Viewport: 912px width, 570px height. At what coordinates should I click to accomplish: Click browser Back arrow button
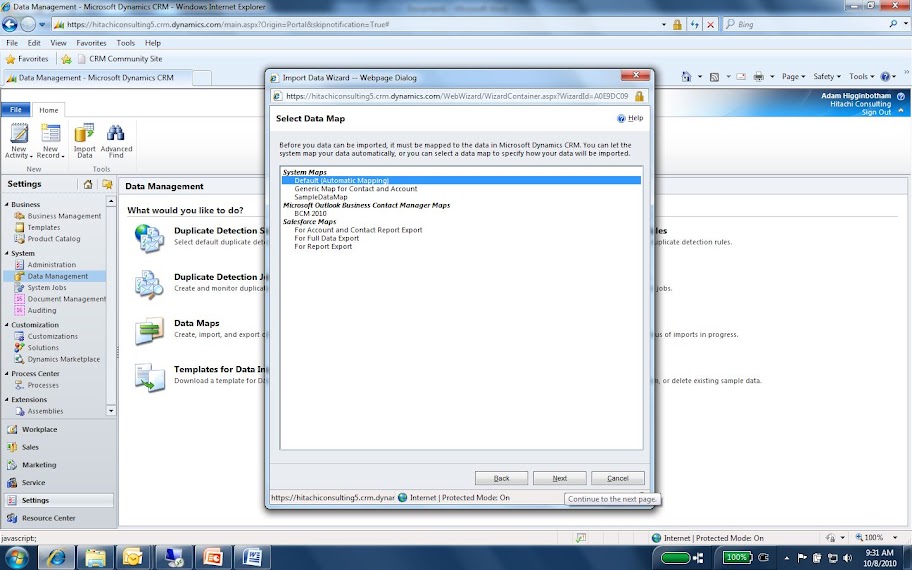[x=10, y=24]
